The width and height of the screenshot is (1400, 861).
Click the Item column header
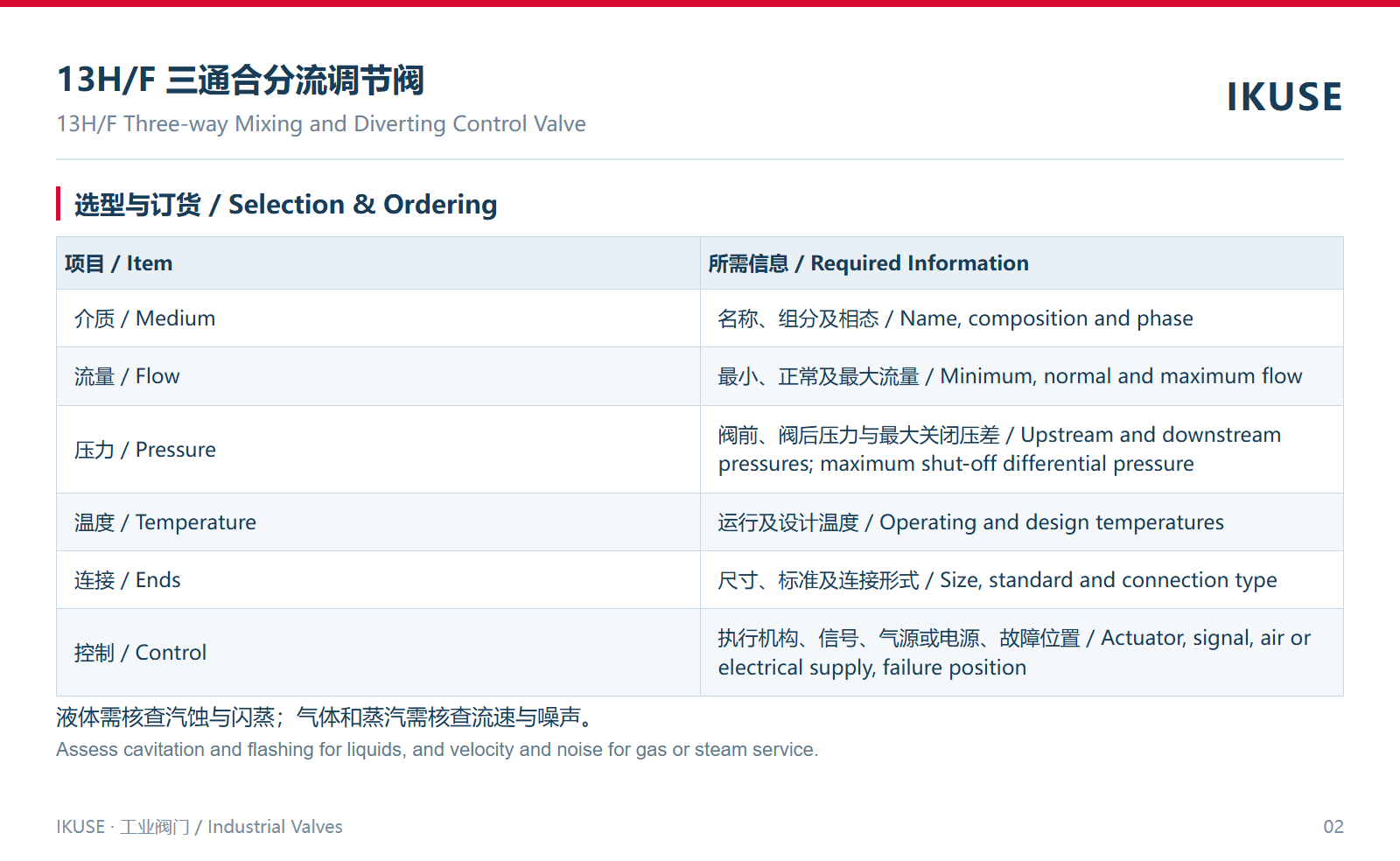tap(378, 262)
